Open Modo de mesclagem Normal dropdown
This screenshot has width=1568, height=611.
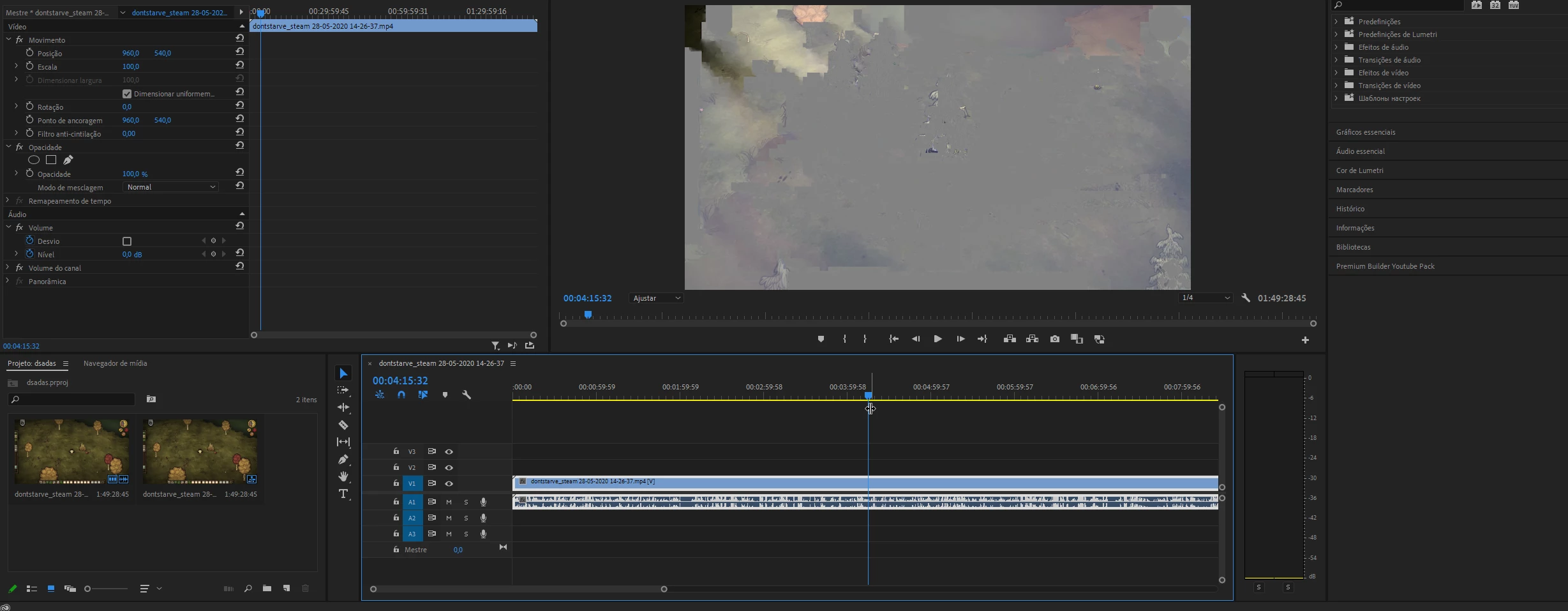click(170, 187)
